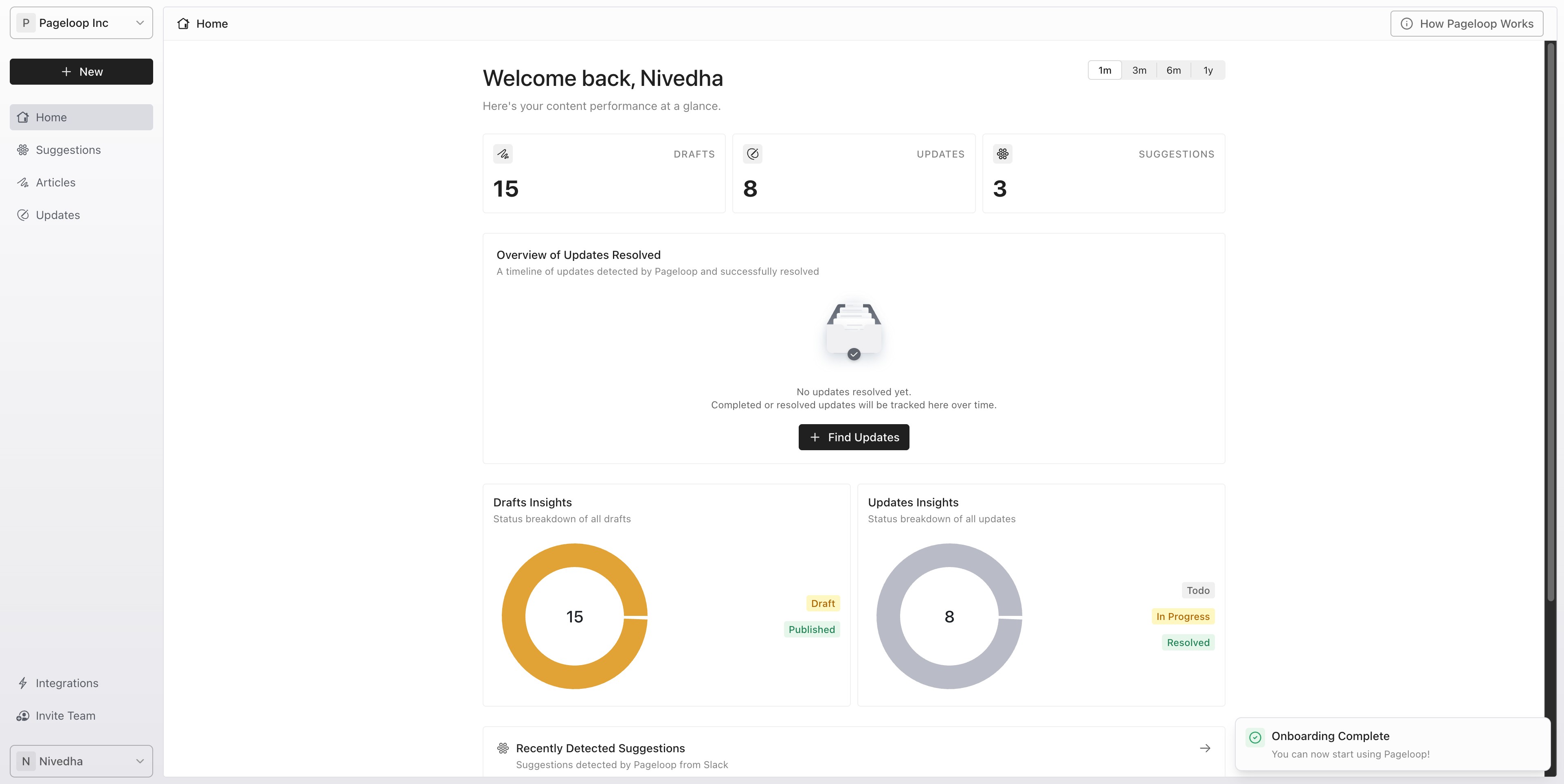This screenshot has width=1564, height=784.
Task: Click the Updates circle icon in sidebar
Action: (23, 215)
